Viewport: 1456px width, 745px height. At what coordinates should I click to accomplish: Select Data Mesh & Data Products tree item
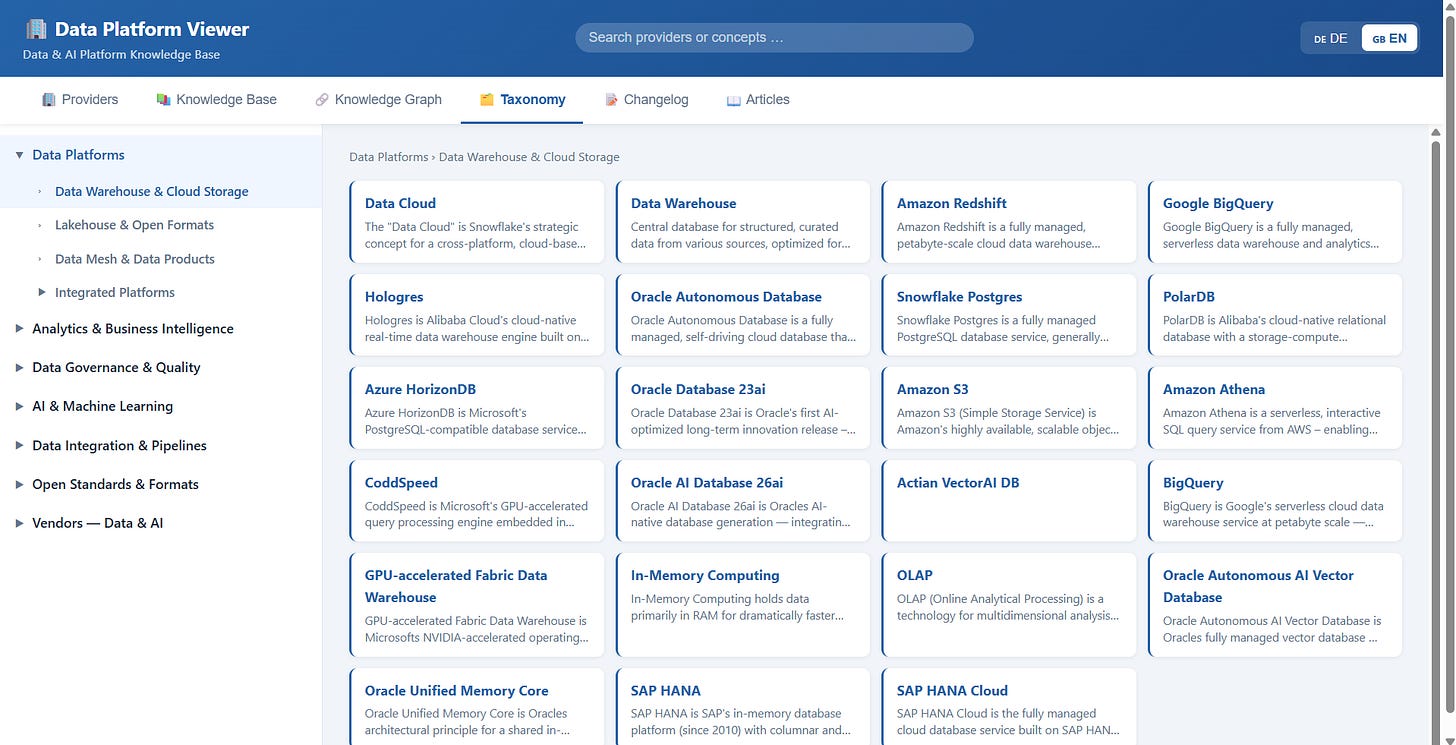click(161, 259)
